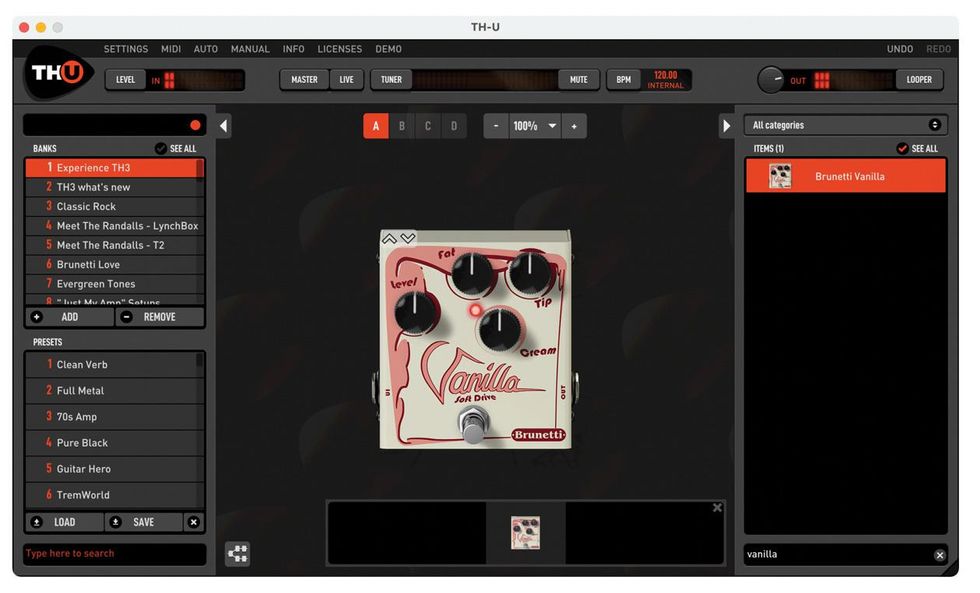Click the REDO button

click(x=938, y=49)
